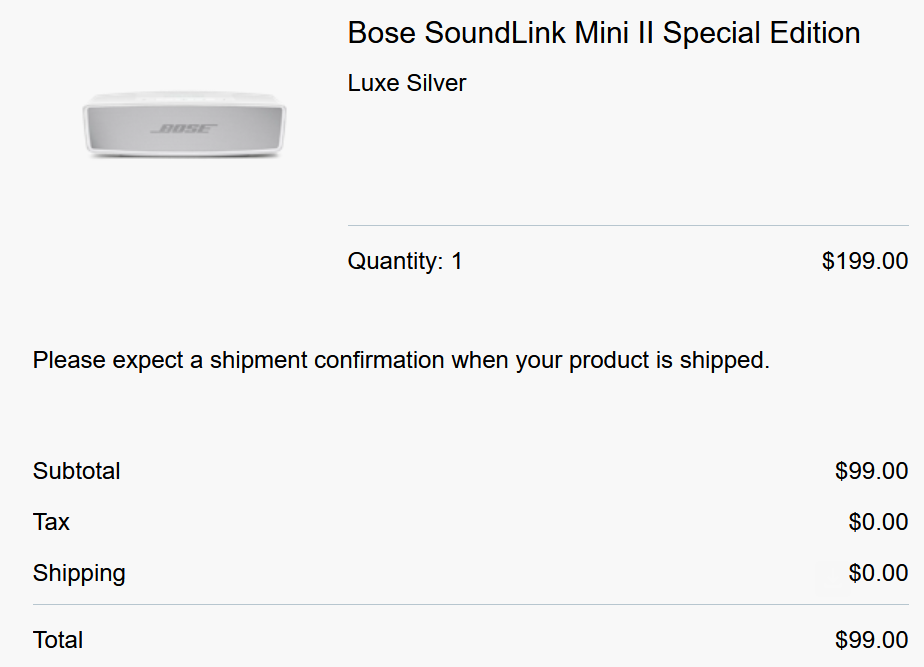Click the Quantity: 1 text
924x667 pixels.
coord(405,261)
